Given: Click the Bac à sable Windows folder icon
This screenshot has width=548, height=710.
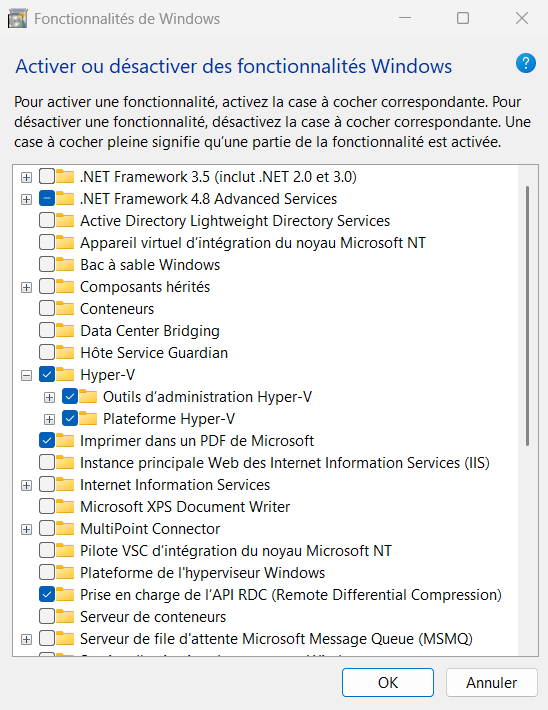Looking at the screenshot, I should 65,264.
